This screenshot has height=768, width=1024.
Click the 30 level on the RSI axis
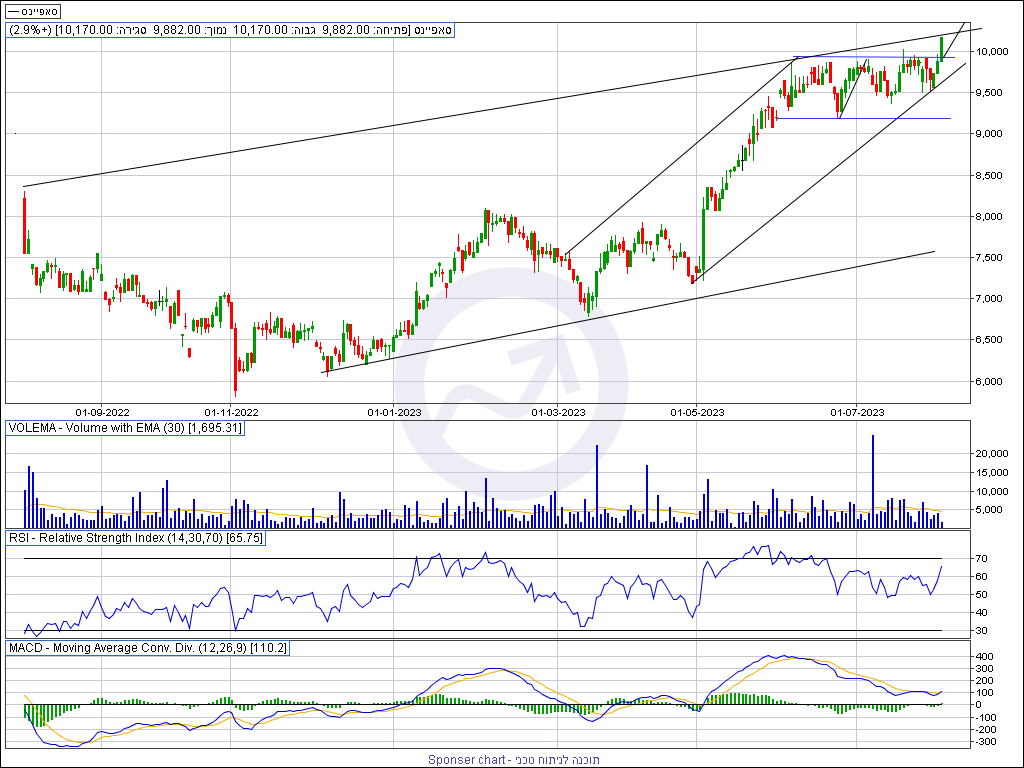(981, 631)
